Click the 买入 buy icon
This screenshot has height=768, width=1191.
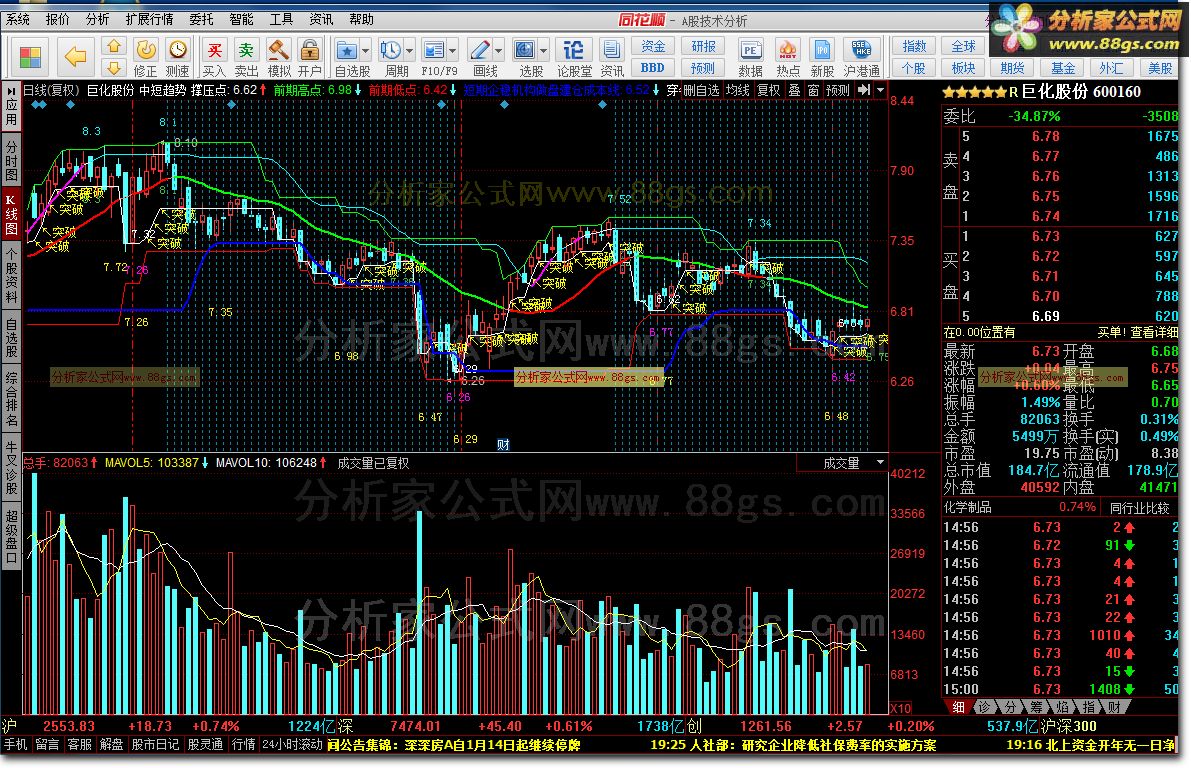(214, 50)
